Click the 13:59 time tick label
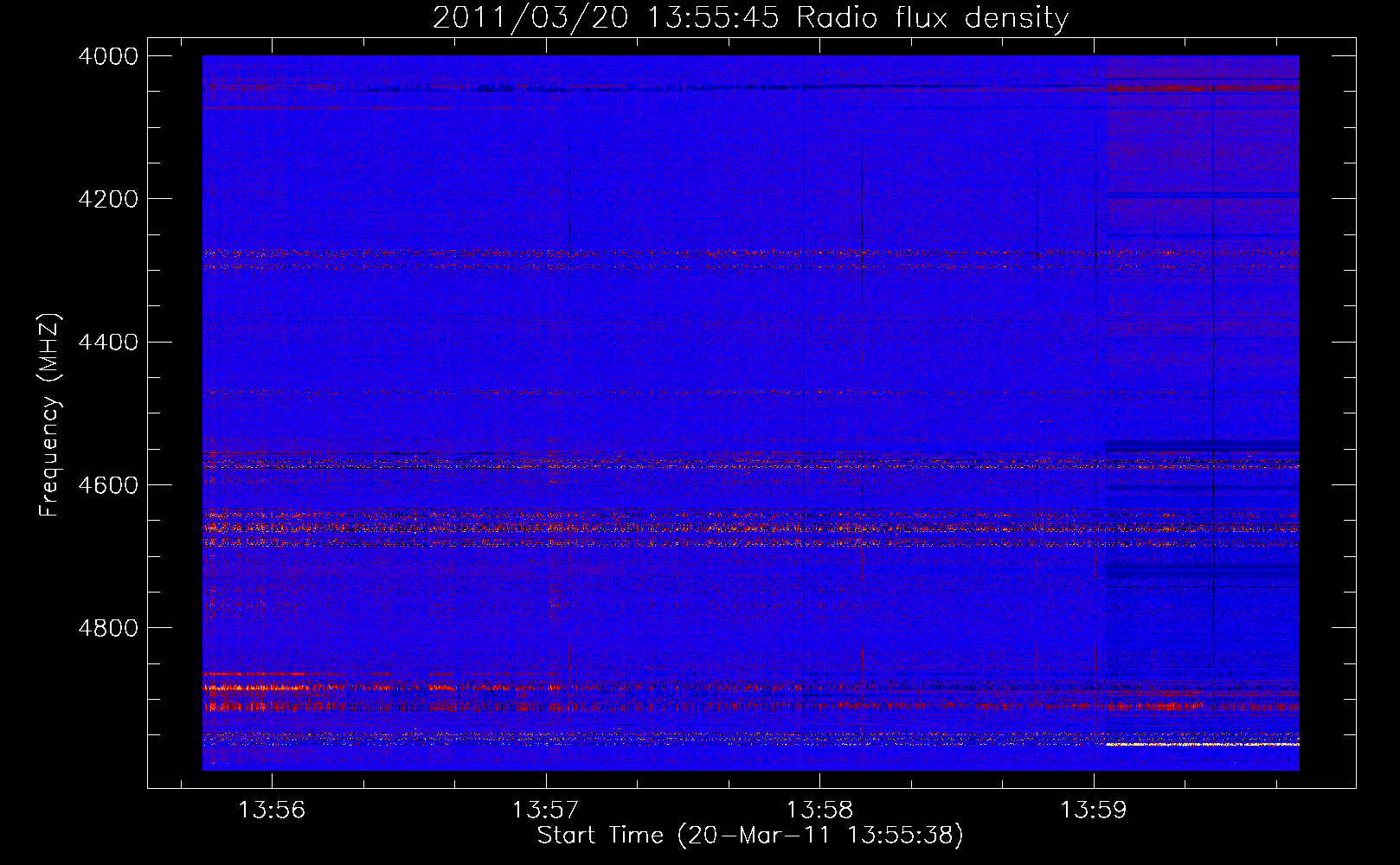Image resolution: width=1400 pixels, height=865 pixels. point(1094,811)
